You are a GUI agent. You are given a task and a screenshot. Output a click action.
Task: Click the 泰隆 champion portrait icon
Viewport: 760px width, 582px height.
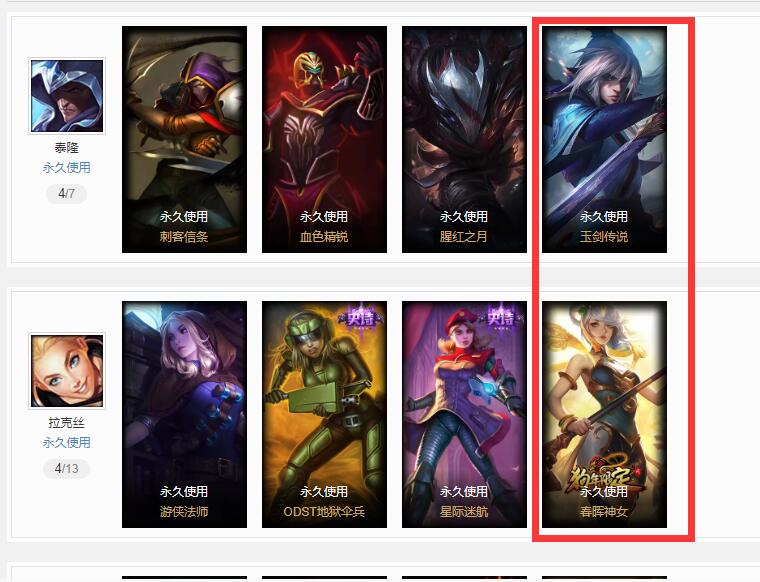click(67, 96)
